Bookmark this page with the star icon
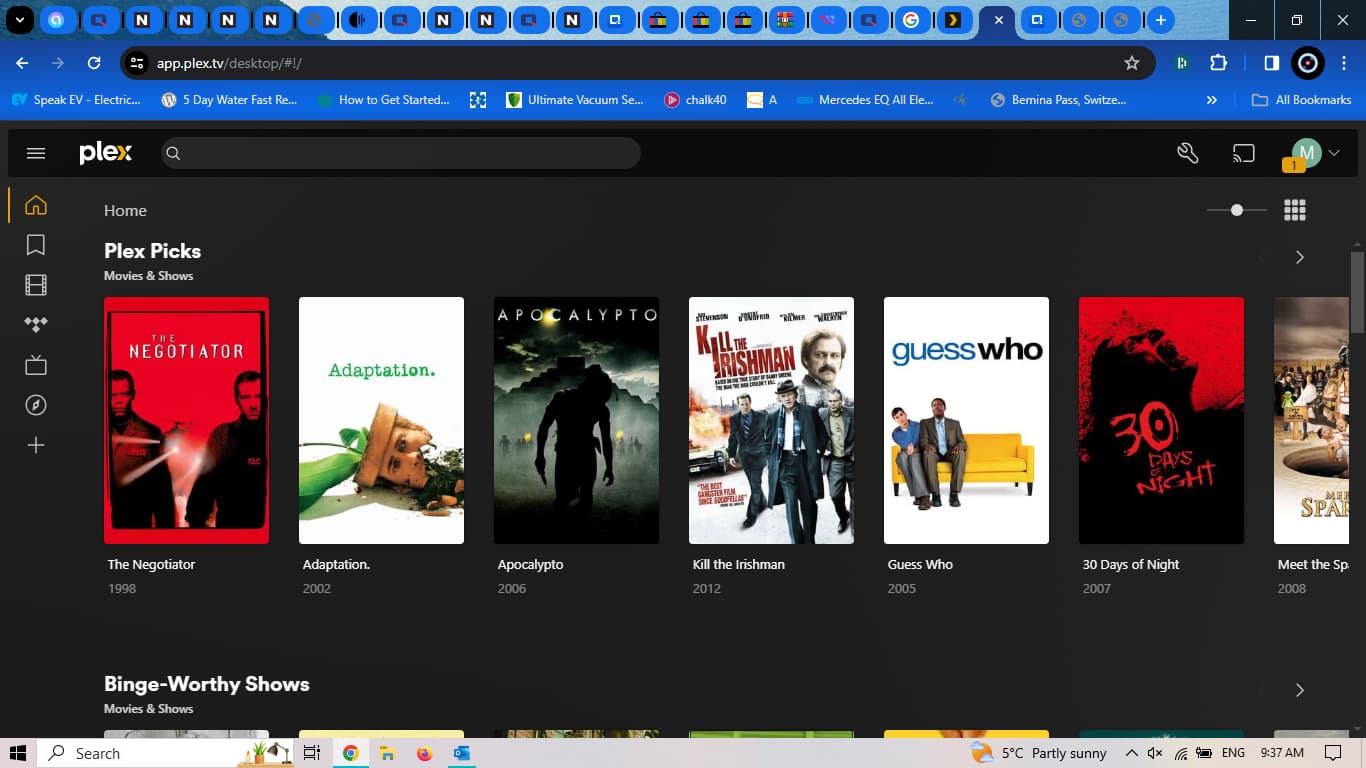The height and width of the screenshot is (768, 1366). point(1132,63)
